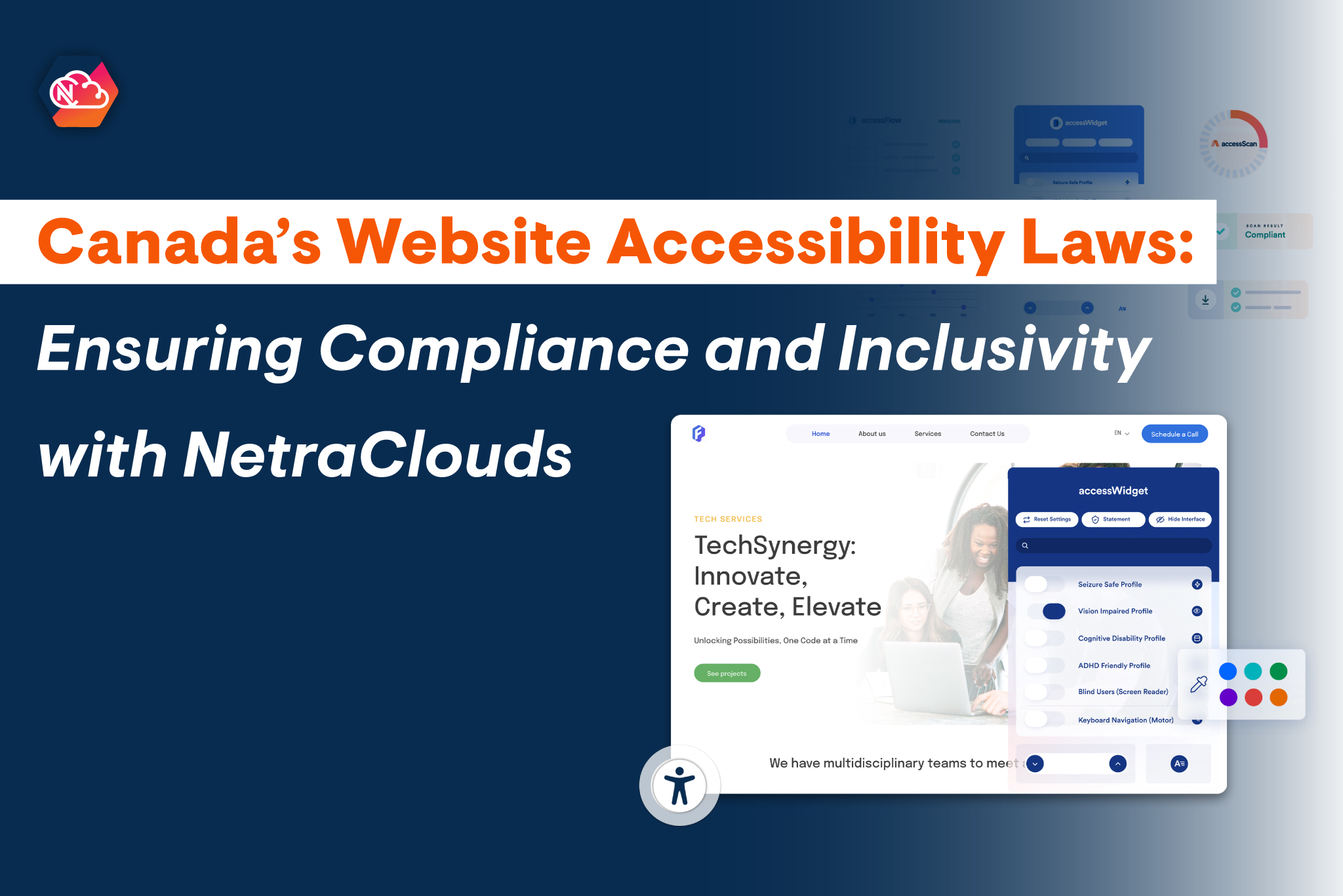Click the See projects green button
1343x896 pixels.
click(727, 673)
